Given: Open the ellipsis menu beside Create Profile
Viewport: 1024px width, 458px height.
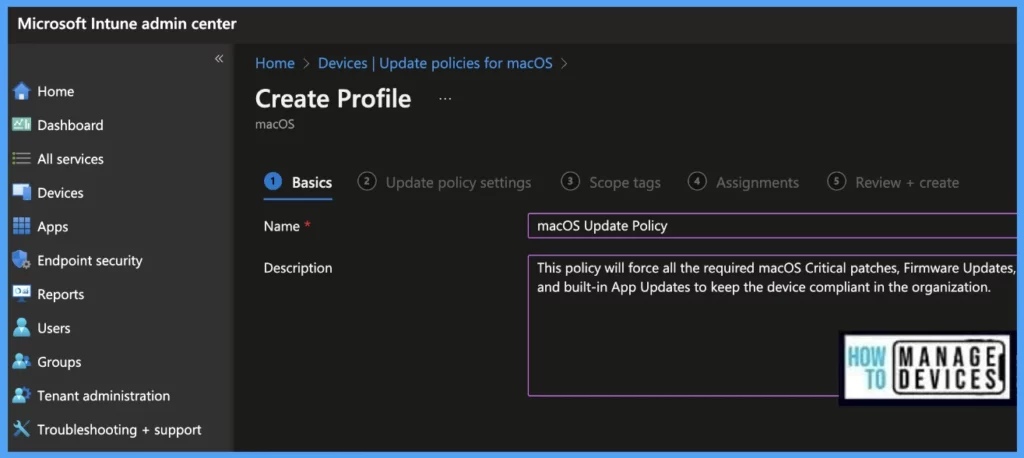Looking at the screenshot, I should tap(445, 99).
